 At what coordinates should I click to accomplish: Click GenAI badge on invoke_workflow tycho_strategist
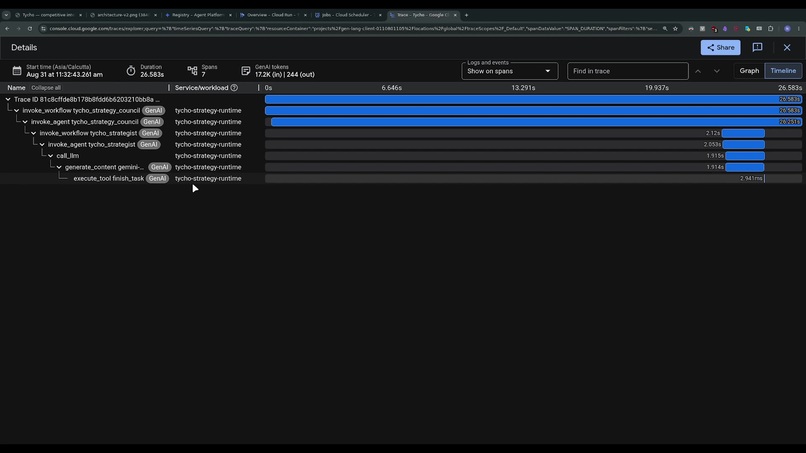150,133
